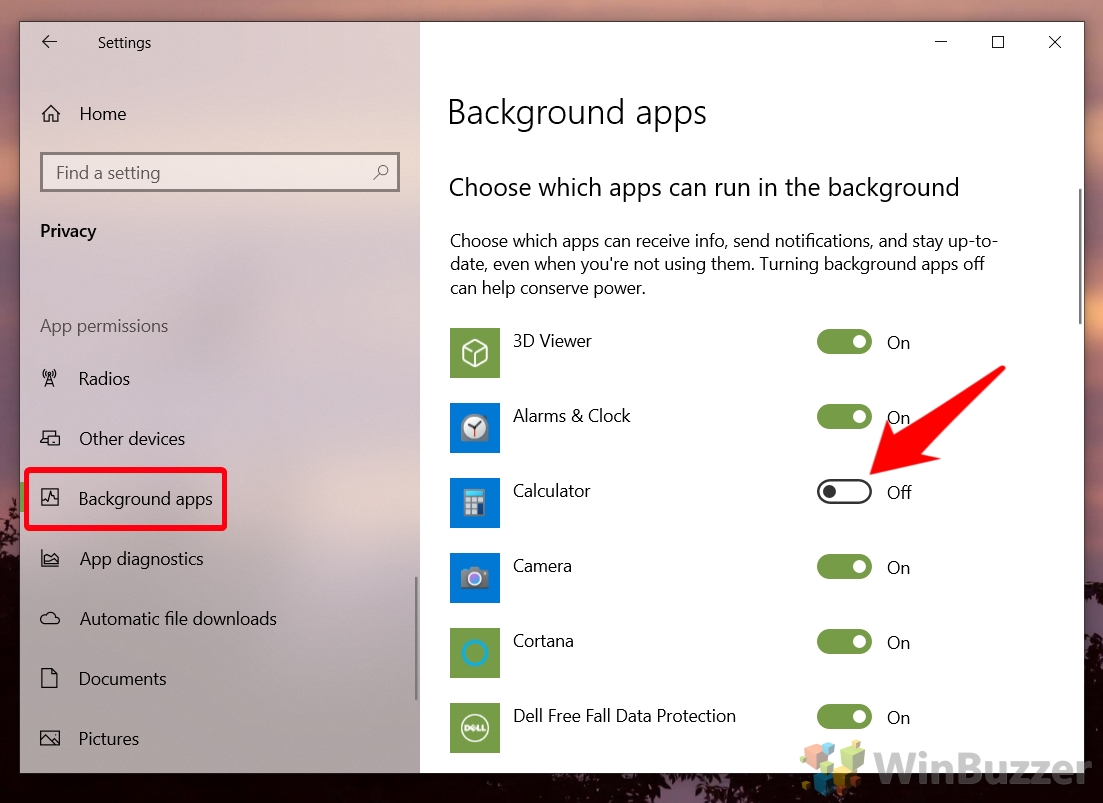This screenshot has height=803, width=1103.
Task: Click the search magnifier icon
Action: click(x=381, y=172)
